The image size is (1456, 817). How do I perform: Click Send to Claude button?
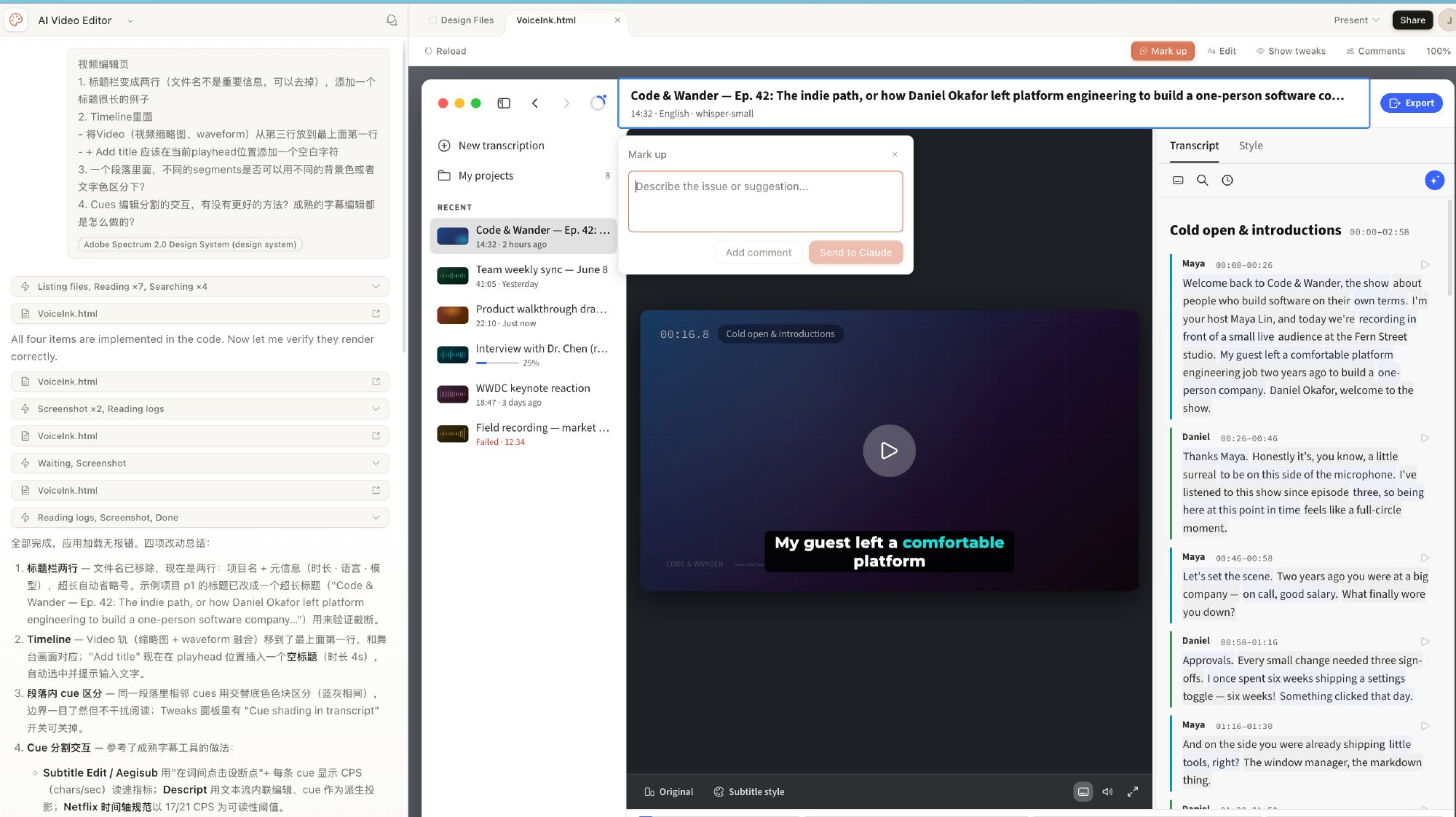coord(855,253)
